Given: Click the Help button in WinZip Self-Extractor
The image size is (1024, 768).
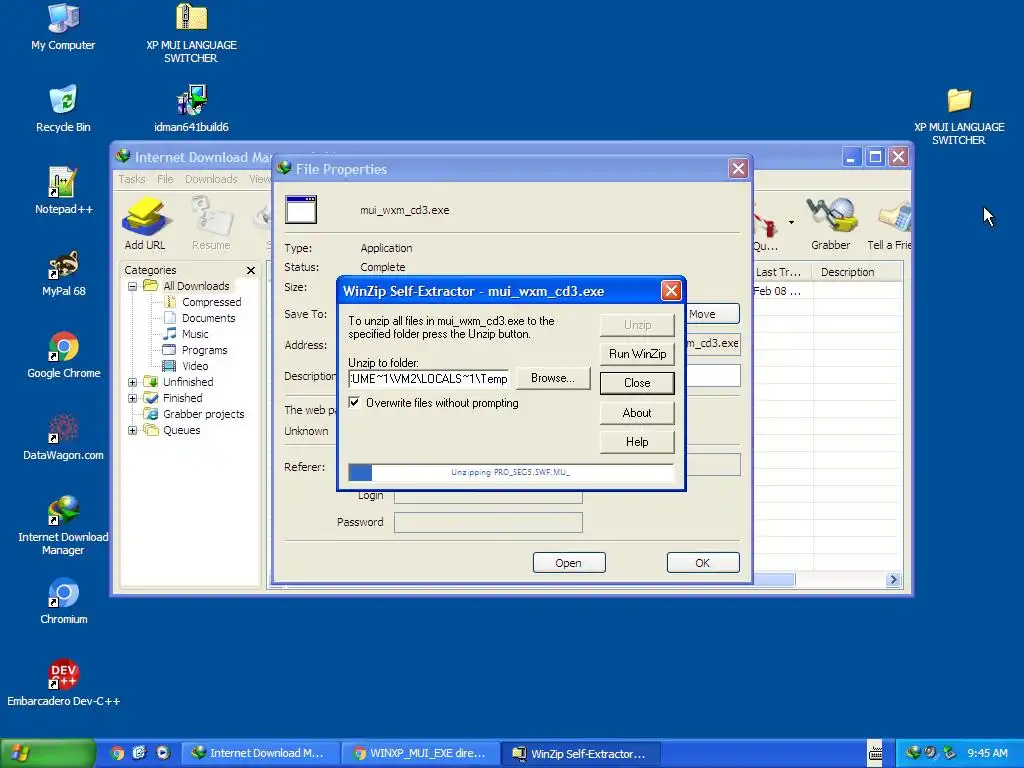Looking at the screenshot, I should 637,442.
